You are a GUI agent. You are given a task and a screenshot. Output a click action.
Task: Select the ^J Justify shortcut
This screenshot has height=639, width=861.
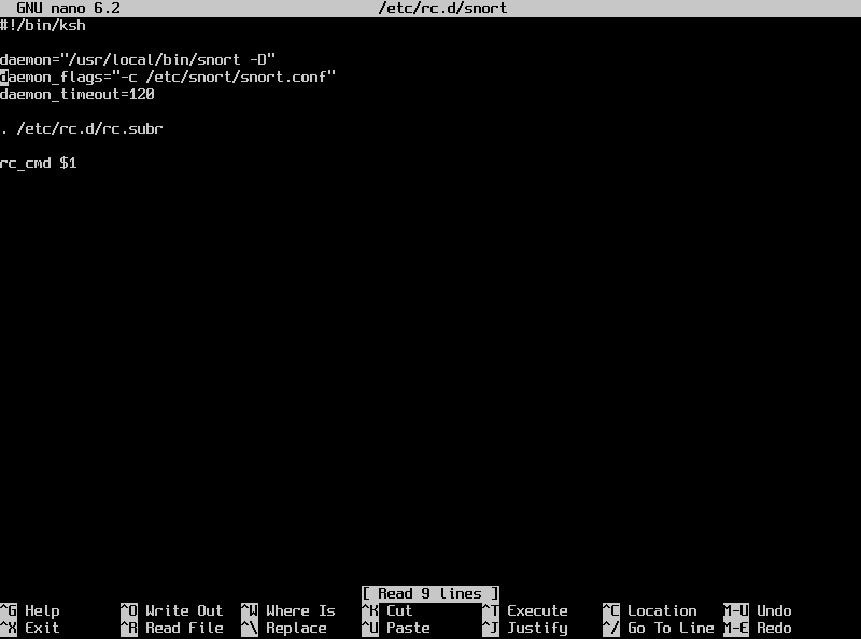click(x=525, y=628)
